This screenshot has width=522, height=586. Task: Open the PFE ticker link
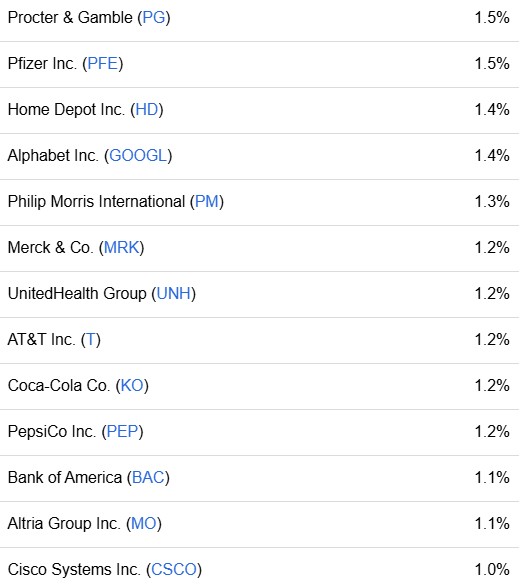pos(103,64)
